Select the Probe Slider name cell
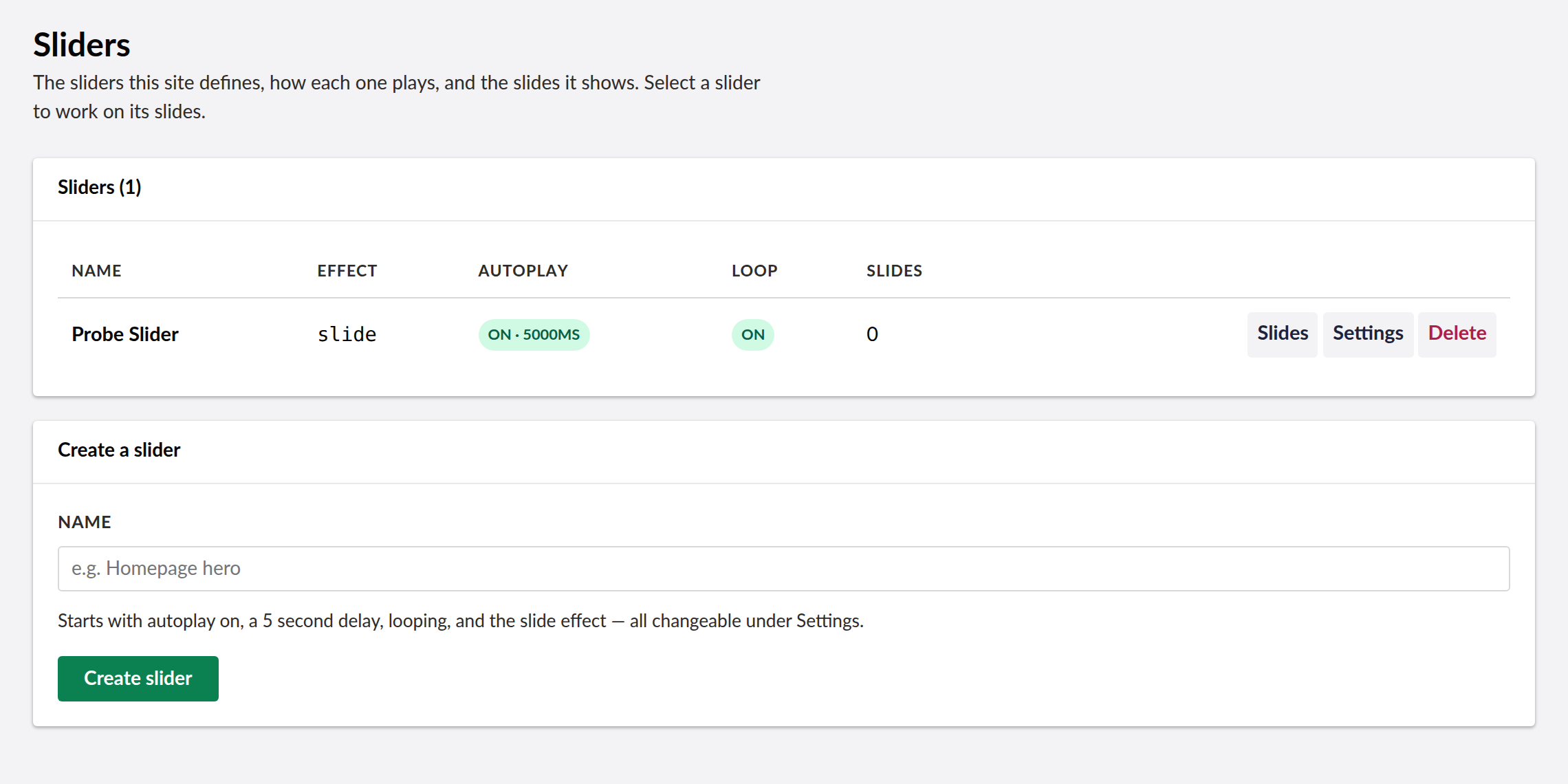The width and height of the screenshot is (1568, 784). point(125,334)
